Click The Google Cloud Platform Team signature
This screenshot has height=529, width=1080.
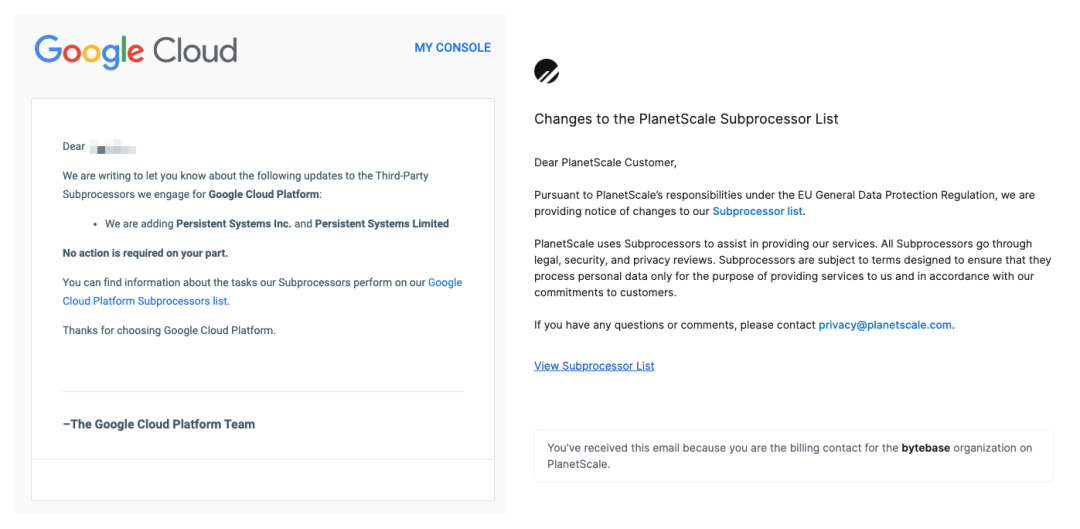pyautogui.click(x=159, y=424)
